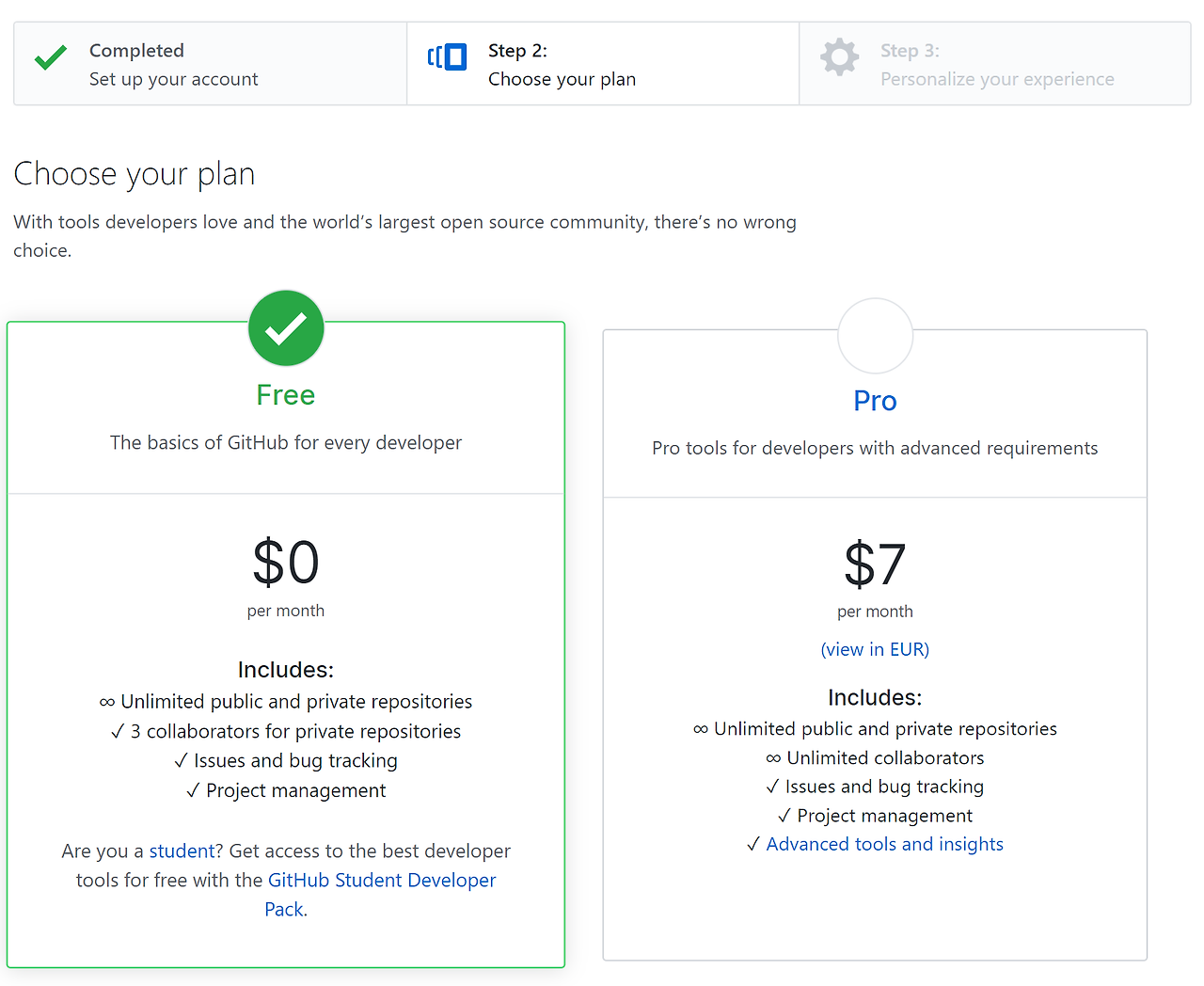
Task: Open the GitHub Student Developer Pack link
Action: pyautogui.click(x=381, y=881)
